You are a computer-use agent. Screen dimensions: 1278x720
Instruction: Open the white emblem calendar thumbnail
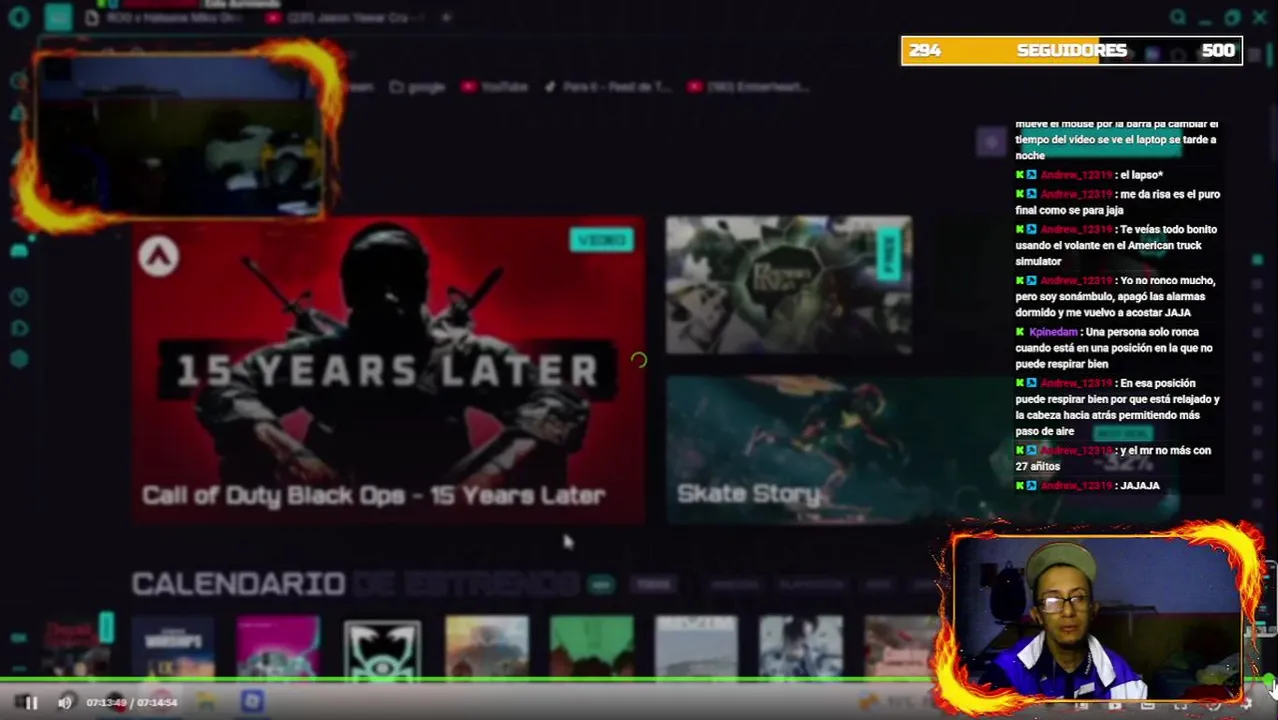[x=382, y=648]
